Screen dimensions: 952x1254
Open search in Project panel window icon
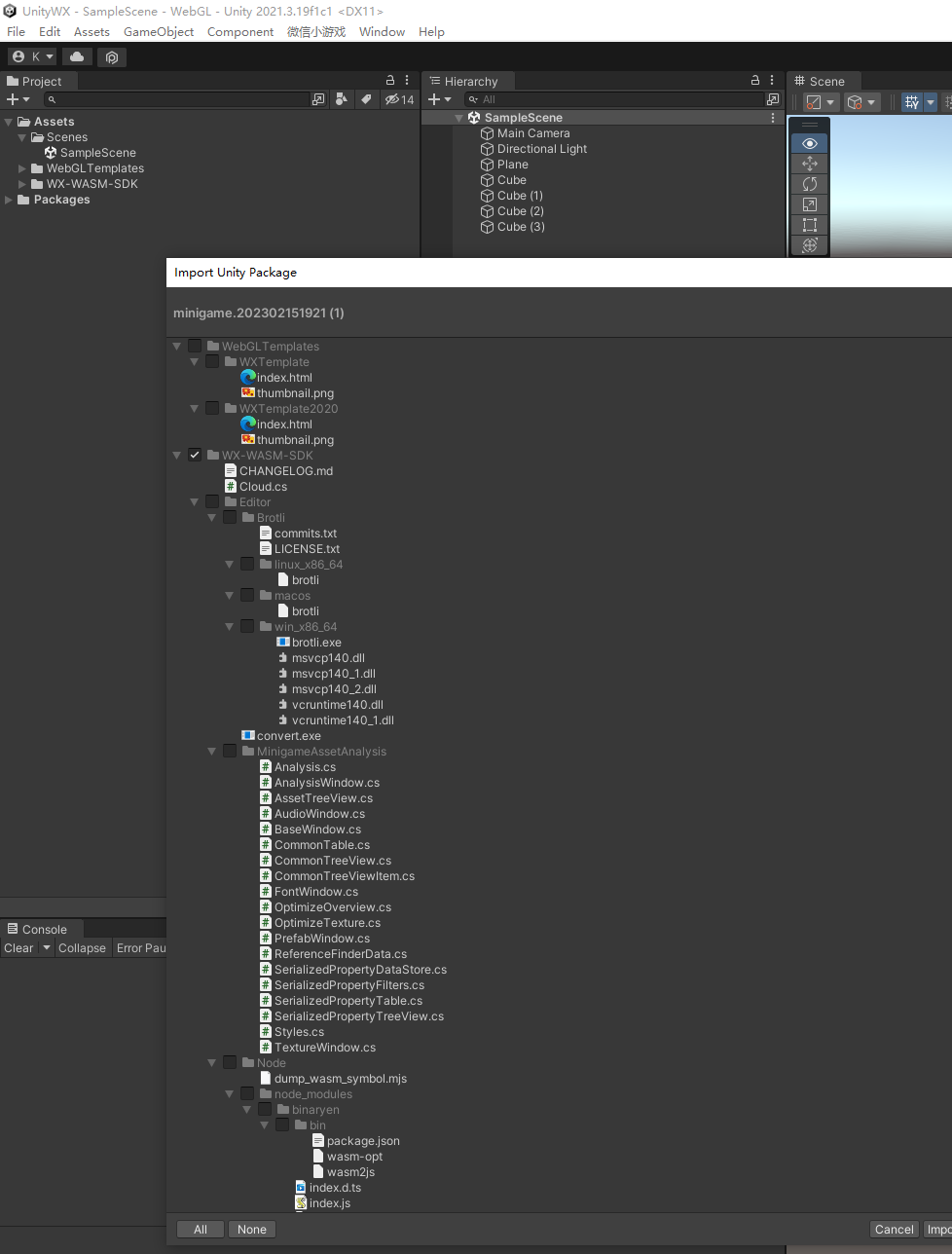318,99
